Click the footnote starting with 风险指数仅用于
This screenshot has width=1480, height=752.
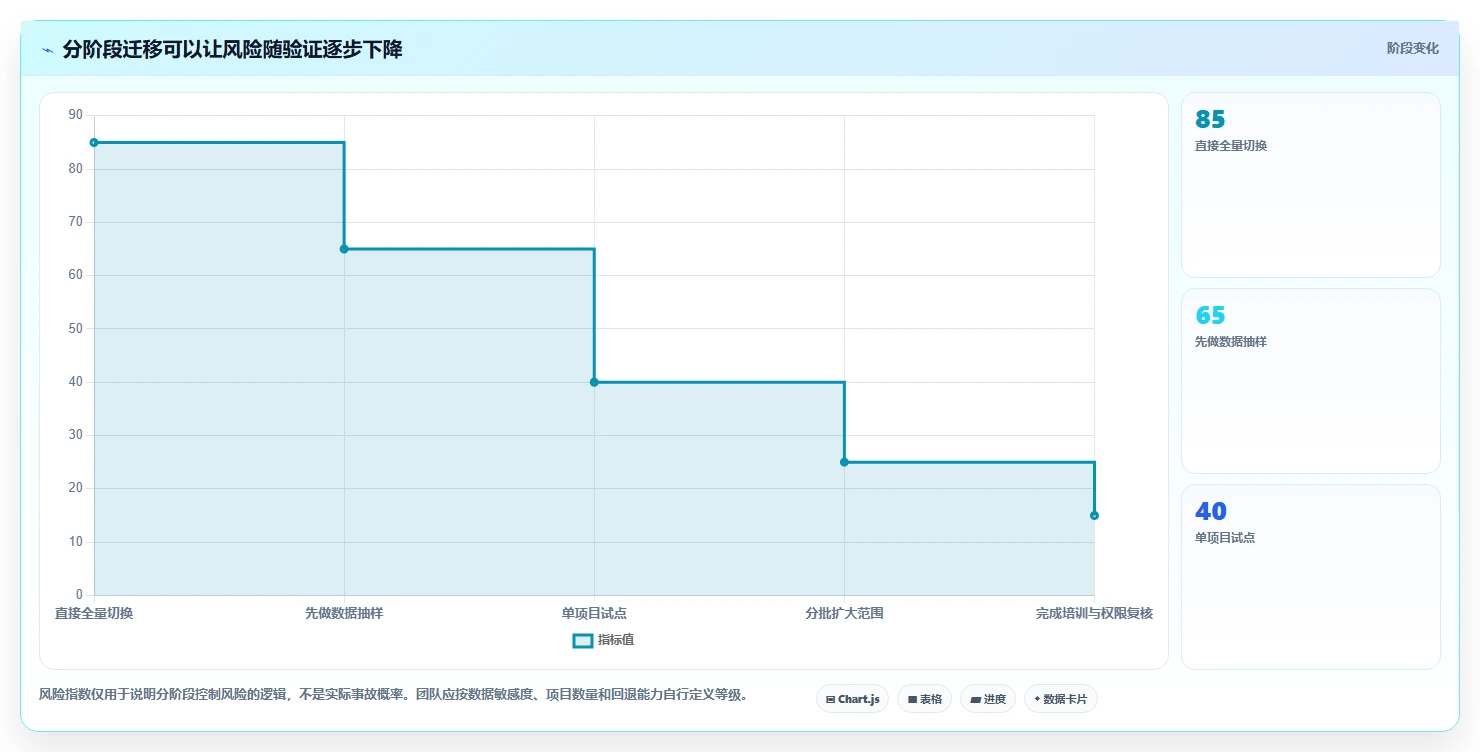tap(393, 694)
